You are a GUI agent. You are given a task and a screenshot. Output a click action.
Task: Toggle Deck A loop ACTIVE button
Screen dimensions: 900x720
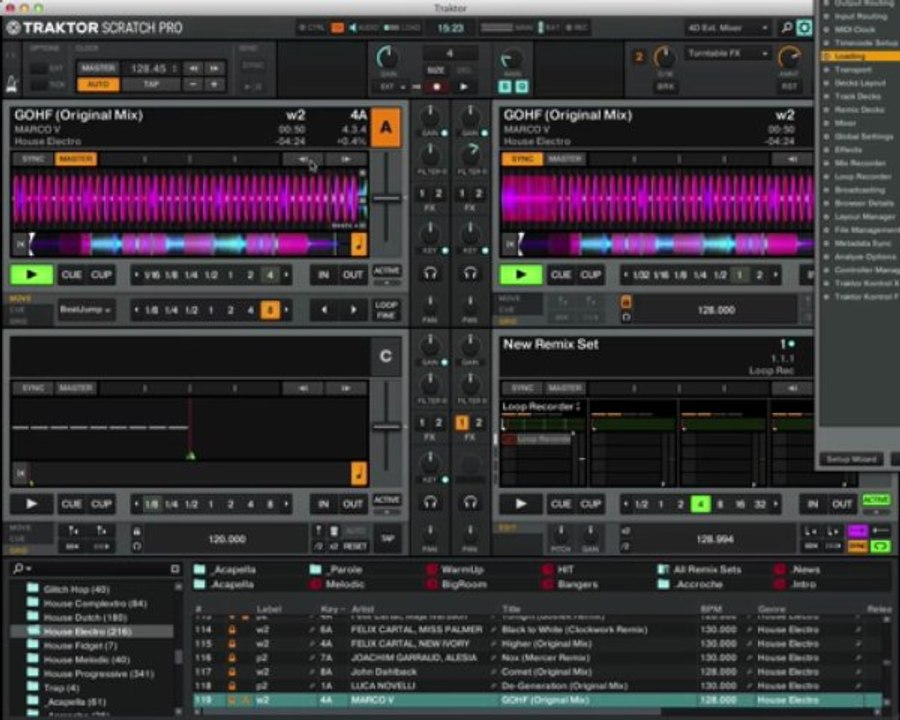coord(386,270)
